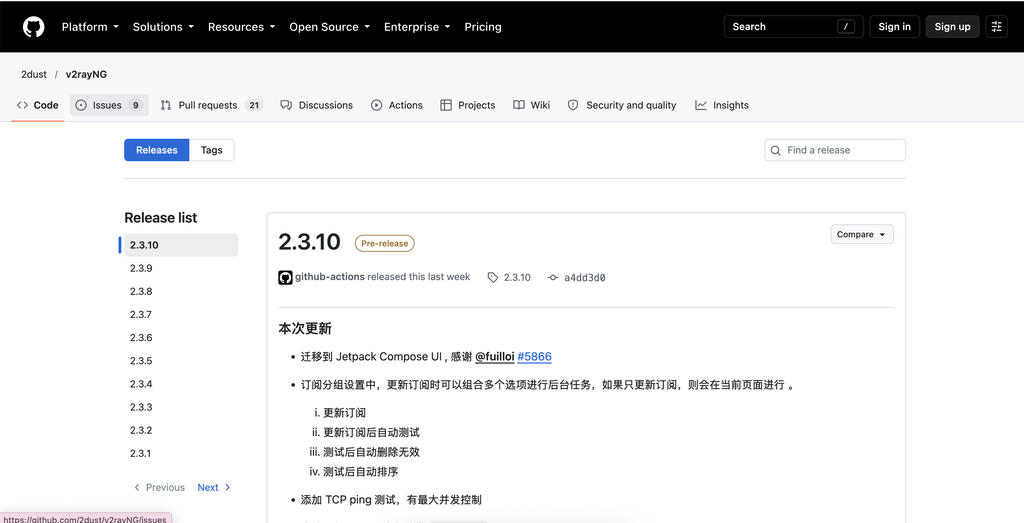The width and height of the screenshot is (1024, 523).
Task: Click the 2.3.10 release title
Action: point(310,242)
